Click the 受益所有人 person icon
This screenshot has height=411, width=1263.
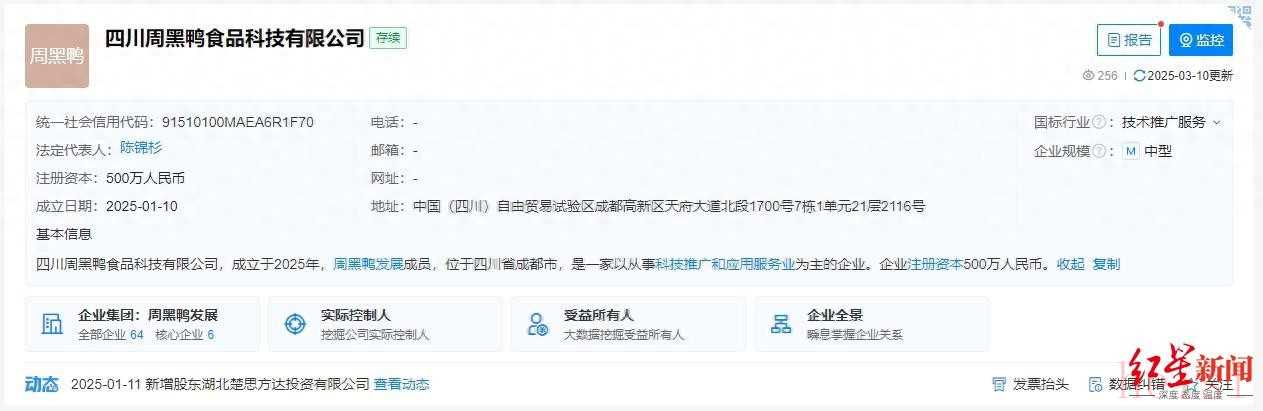click(537, 324)
